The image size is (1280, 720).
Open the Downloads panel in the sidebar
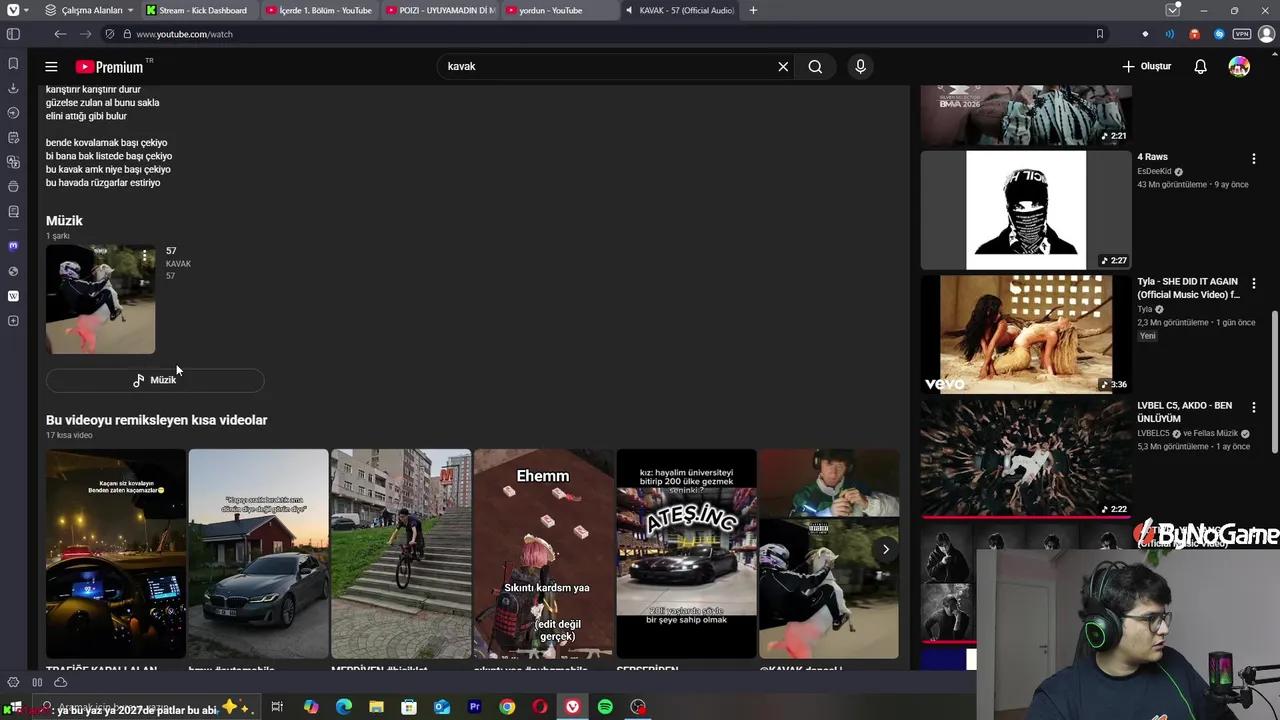point(13,88)
